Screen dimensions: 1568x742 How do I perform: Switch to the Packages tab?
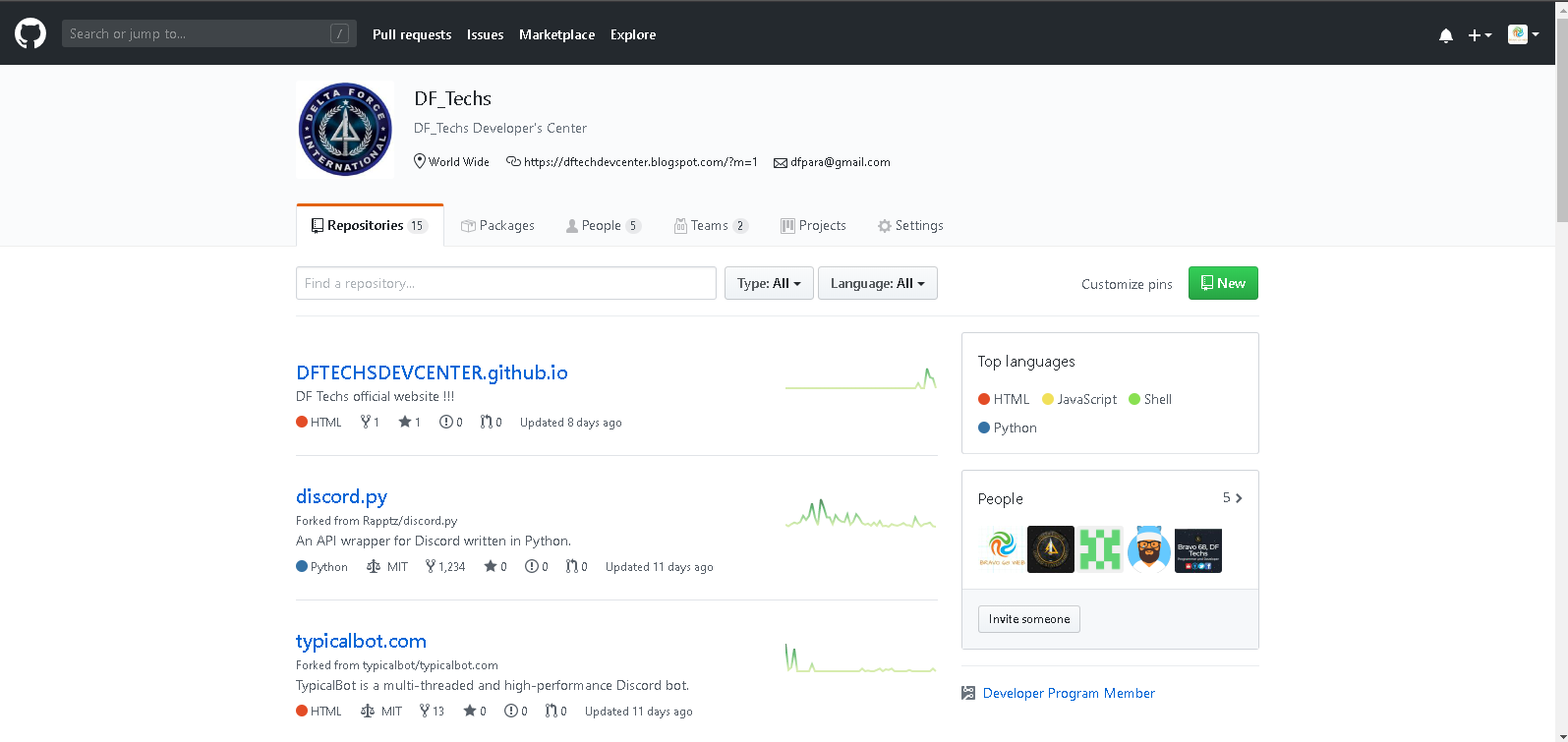pyautogui.click(x=498, y=225)
